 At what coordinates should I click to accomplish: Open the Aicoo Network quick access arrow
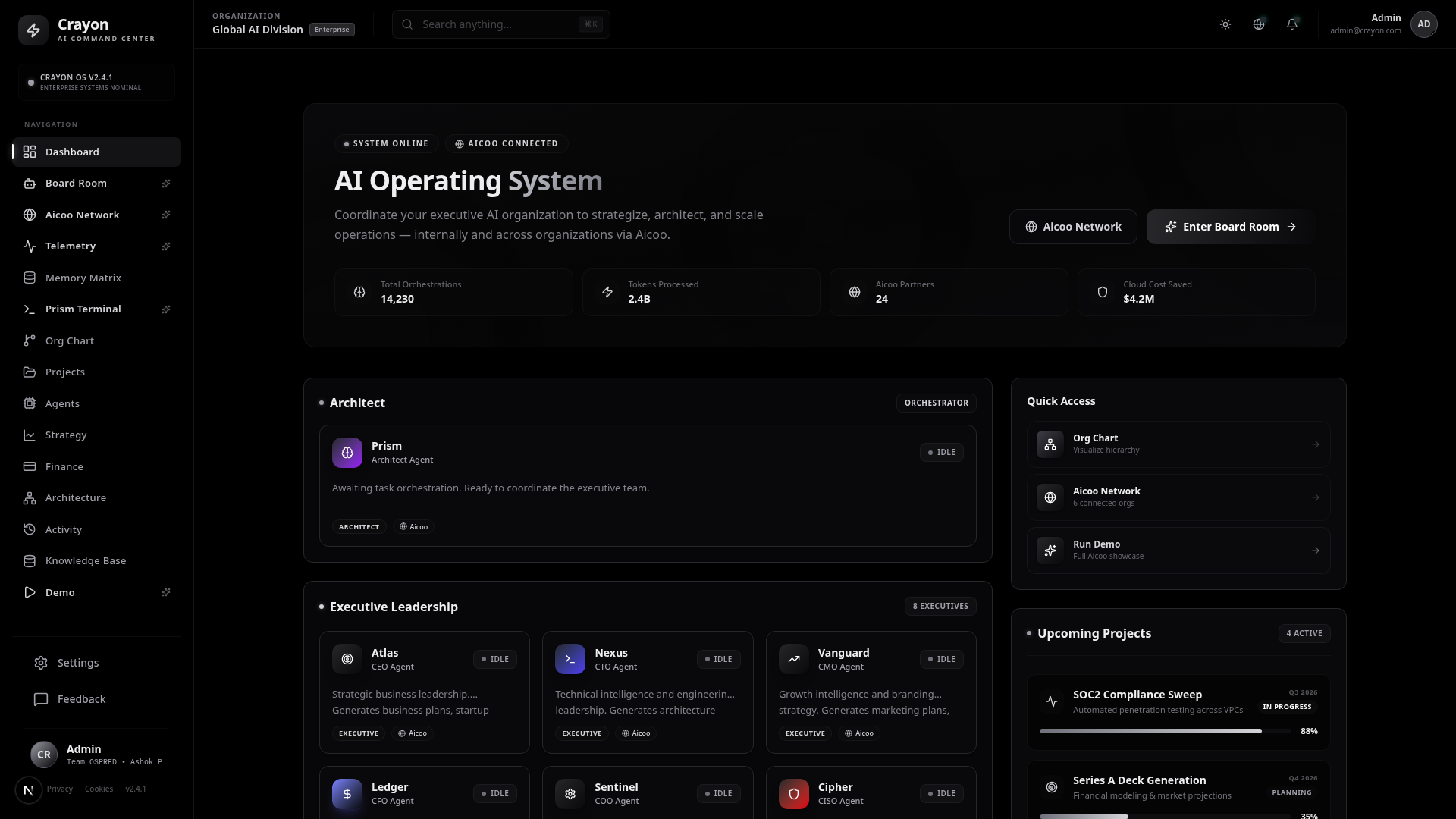click(1316, 497)
